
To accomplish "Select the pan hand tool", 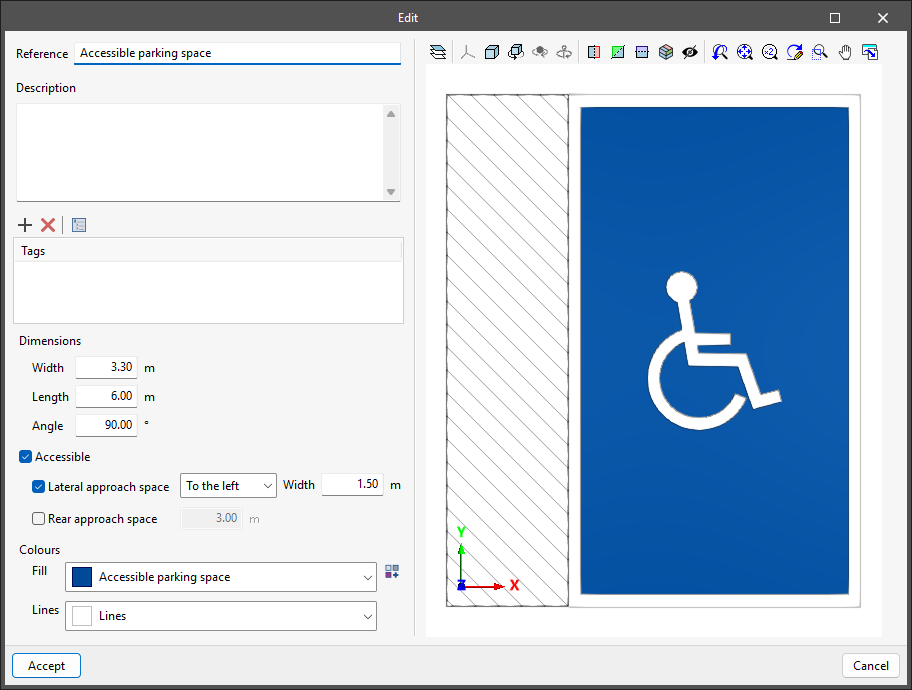I will (845, 52).
